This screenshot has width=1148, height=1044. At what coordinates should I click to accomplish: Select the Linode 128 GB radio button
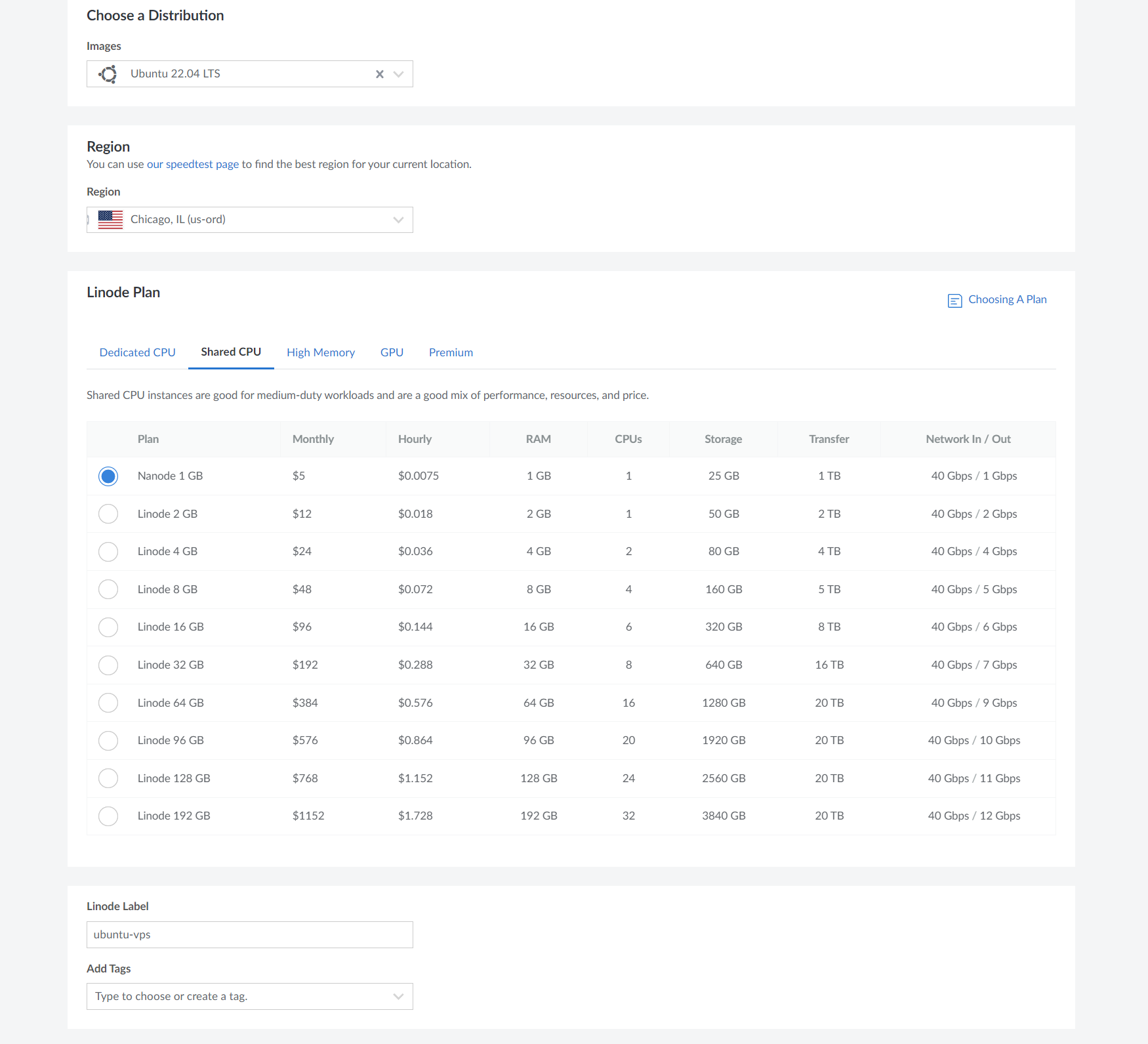pos(108,778)
